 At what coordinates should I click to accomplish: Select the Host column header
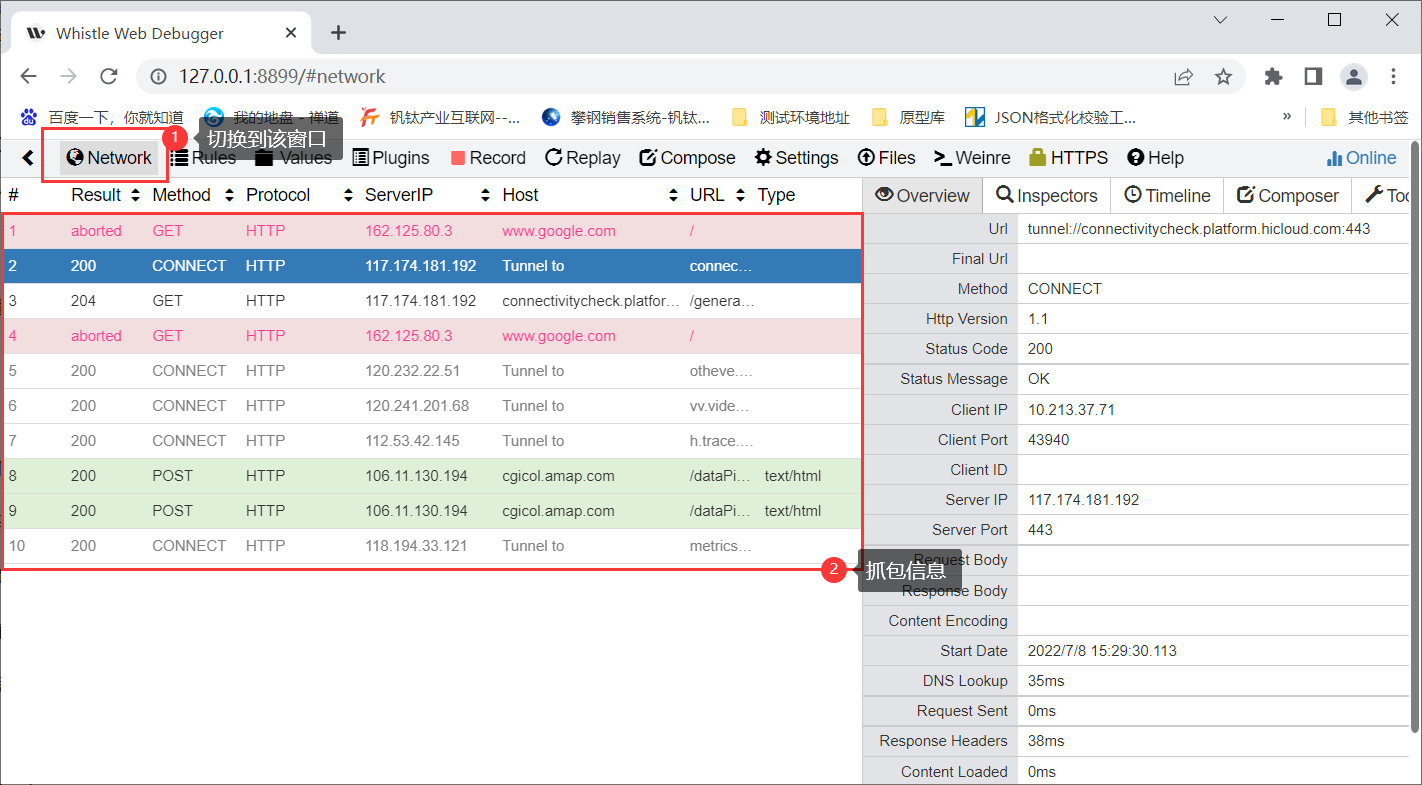pyautogui.click(x=520, y=195)
